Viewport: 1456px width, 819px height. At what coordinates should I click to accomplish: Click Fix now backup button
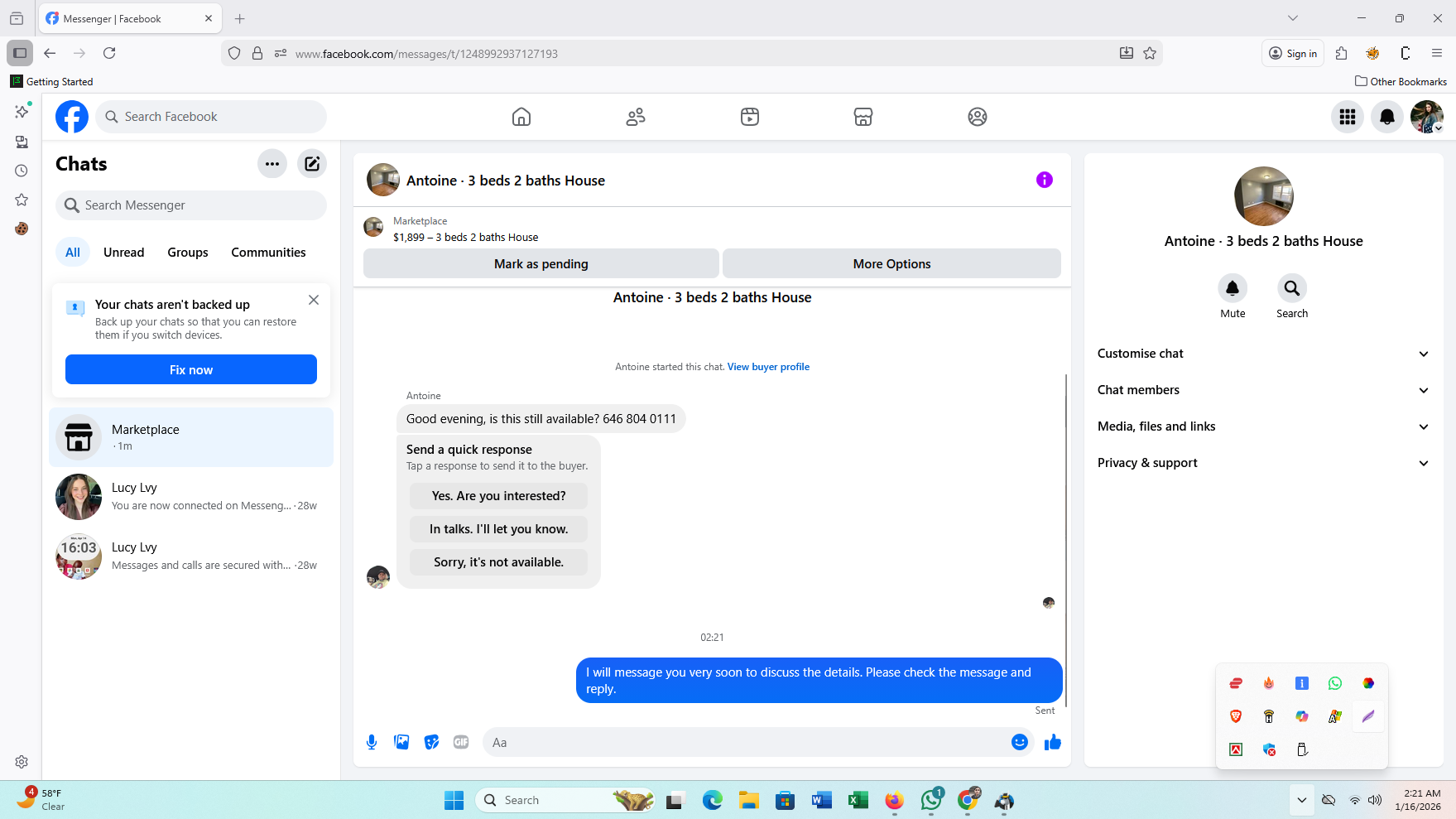191,369
